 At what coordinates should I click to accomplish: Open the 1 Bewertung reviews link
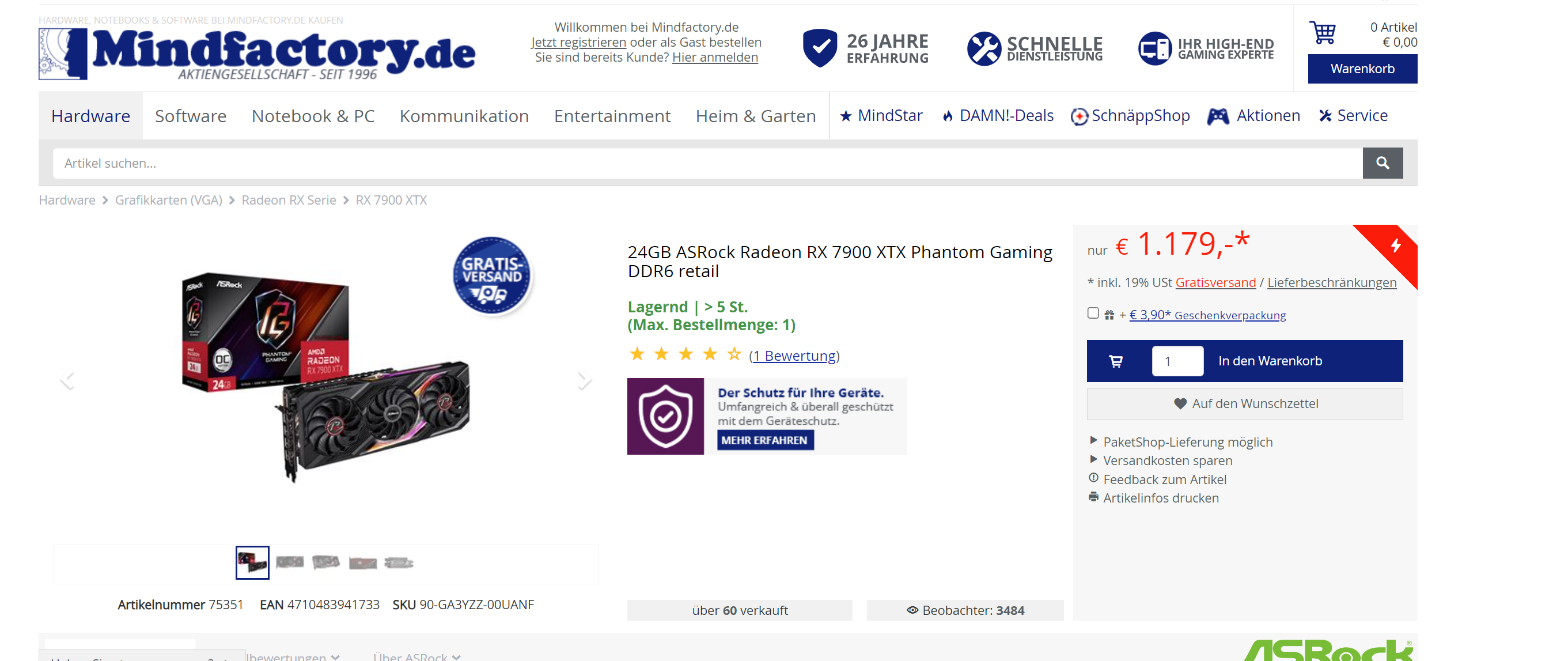point(794,356)
